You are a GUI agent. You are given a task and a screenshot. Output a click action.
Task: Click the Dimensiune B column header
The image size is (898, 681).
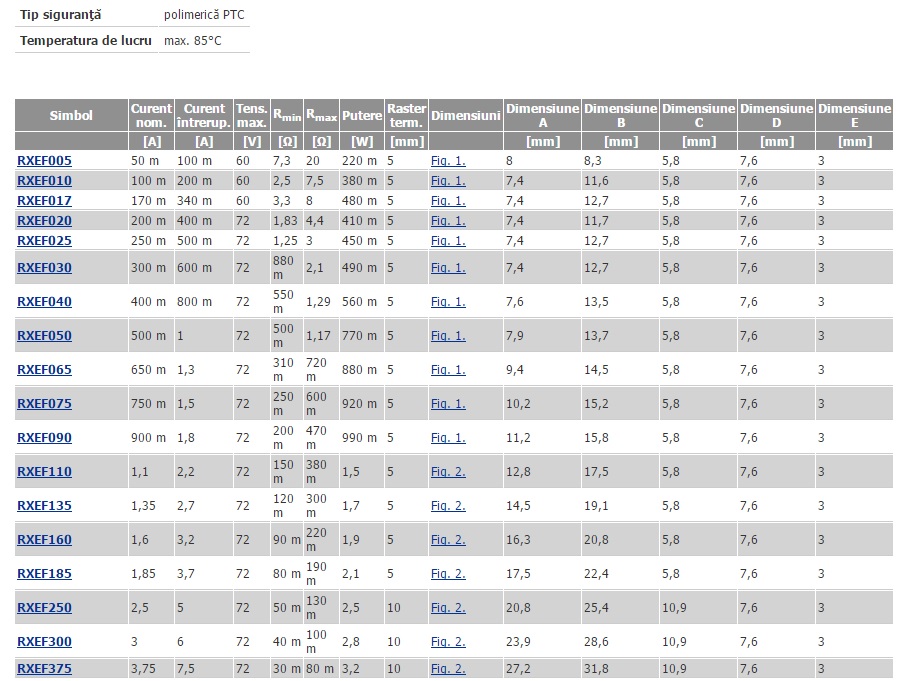point(620,116)
